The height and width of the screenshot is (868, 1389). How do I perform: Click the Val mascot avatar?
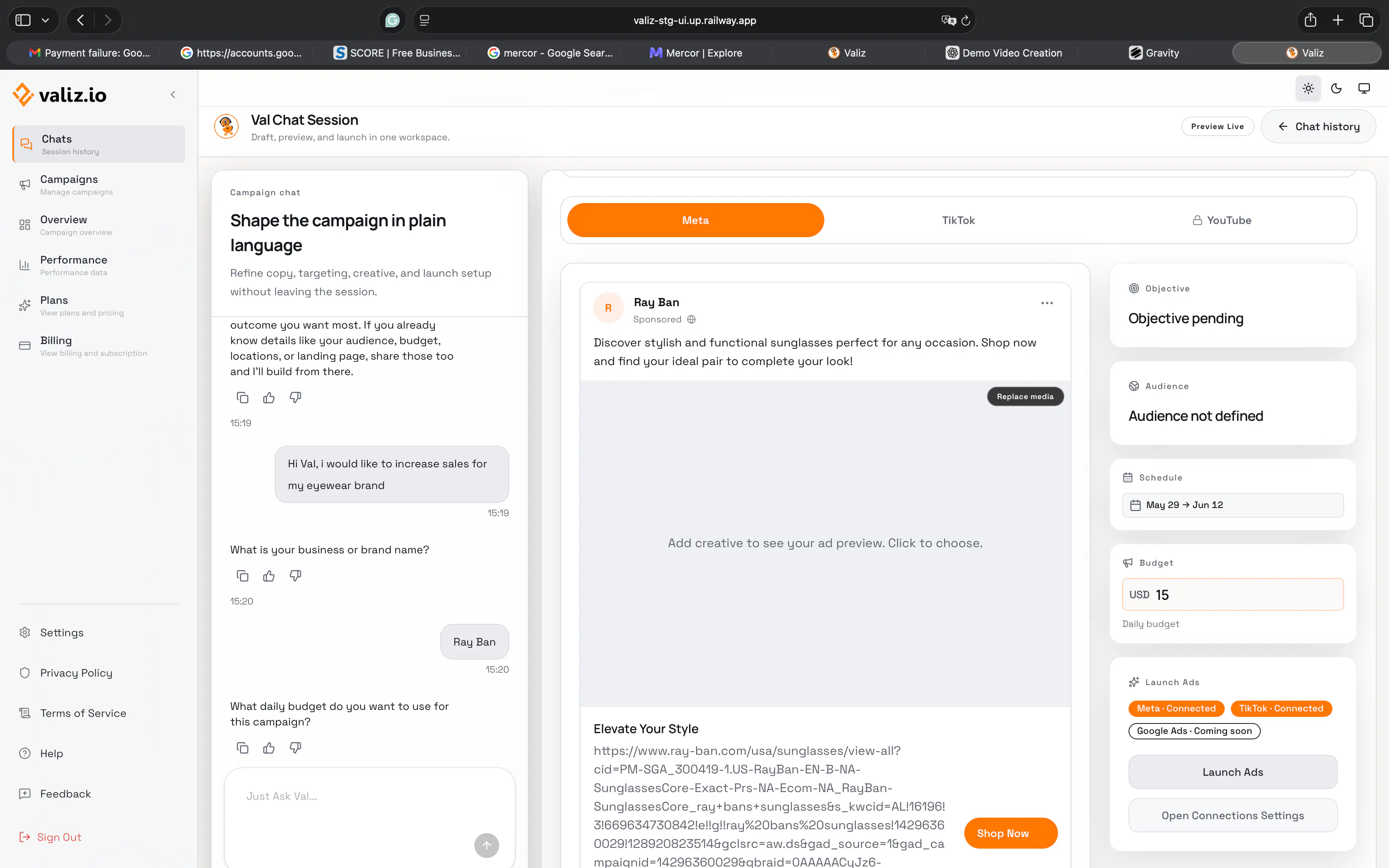point(226,126)
